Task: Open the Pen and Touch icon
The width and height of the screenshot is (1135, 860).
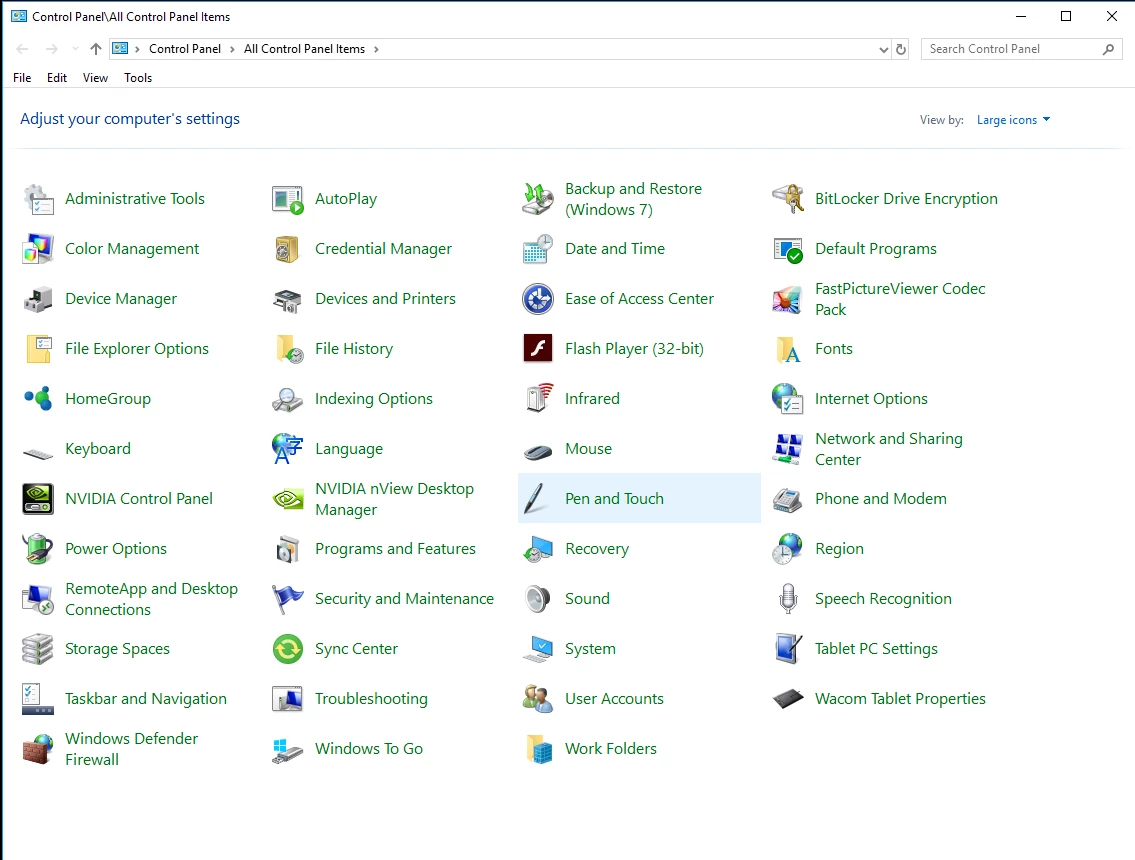Action: point(536,499)
